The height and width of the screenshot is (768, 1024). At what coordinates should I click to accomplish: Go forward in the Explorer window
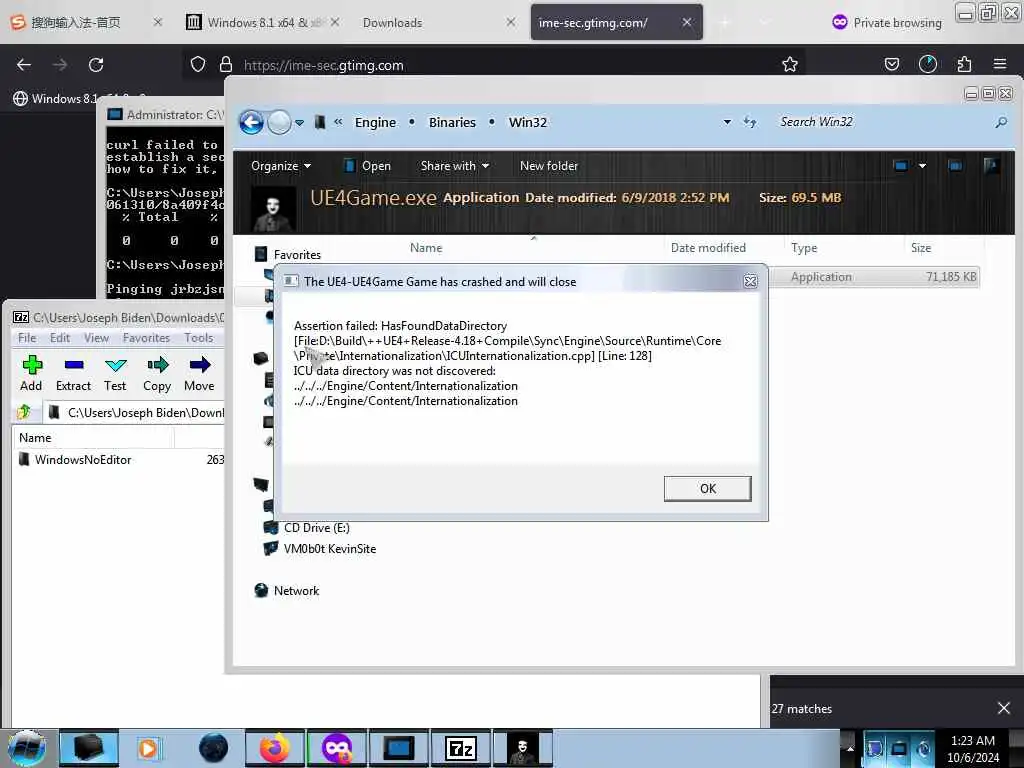click(280, 122)
